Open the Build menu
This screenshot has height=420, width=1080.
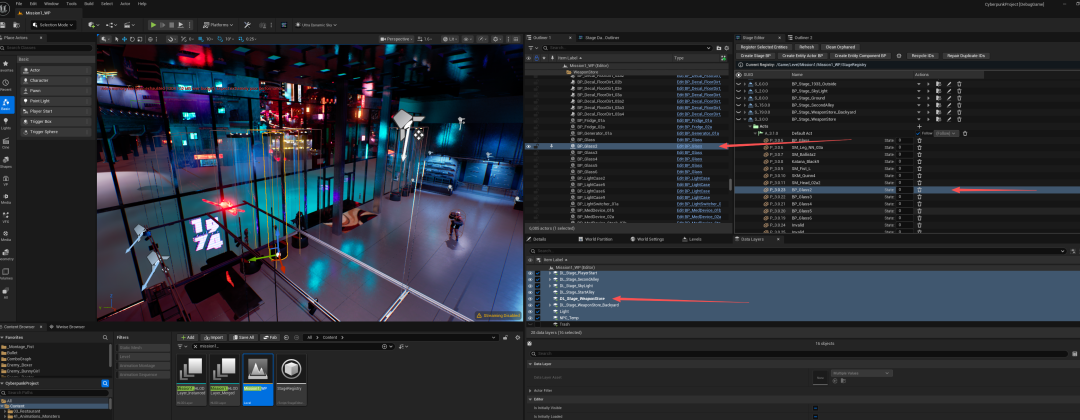pos(89,3)
